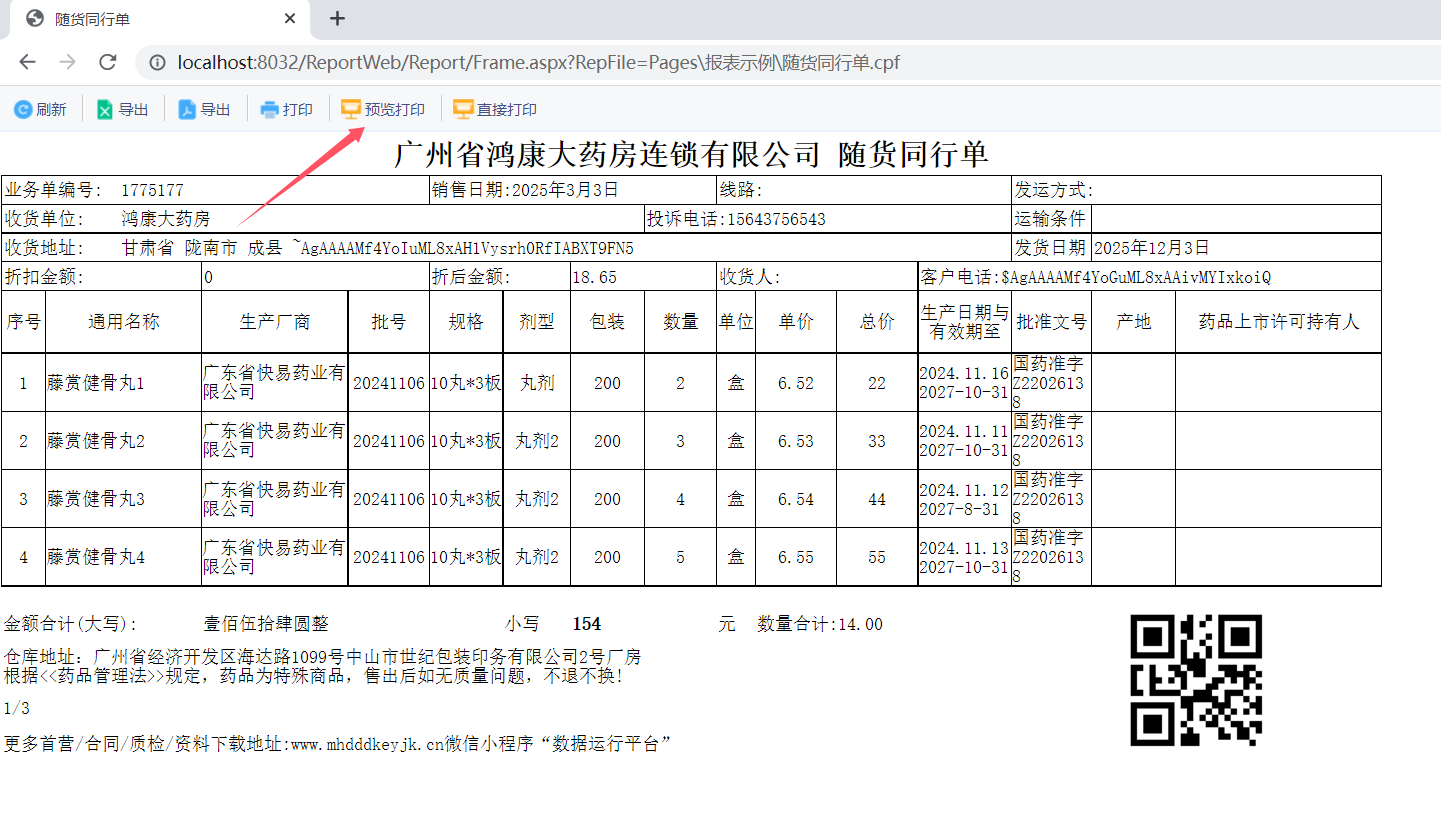Open the site information icon beside the URL
1441x835 pixels.
click(157, 62)
